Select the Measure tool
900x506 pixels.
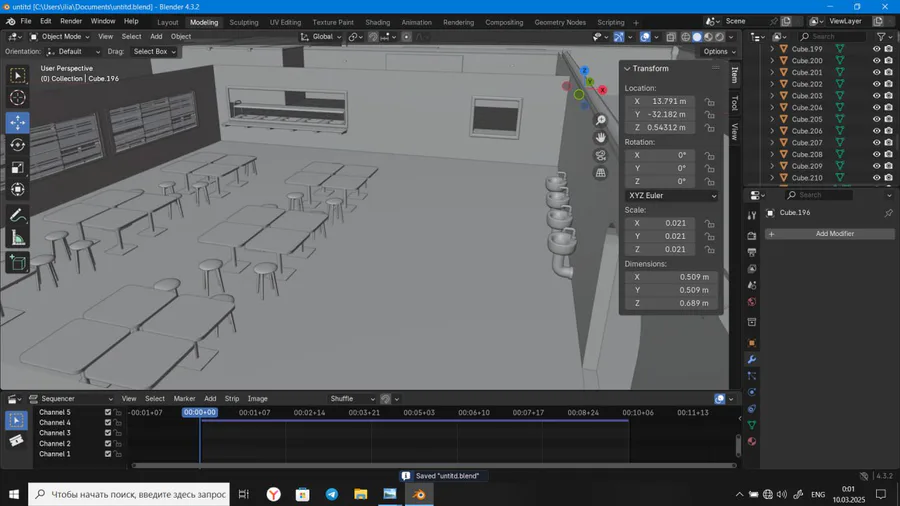pos(18,238)
